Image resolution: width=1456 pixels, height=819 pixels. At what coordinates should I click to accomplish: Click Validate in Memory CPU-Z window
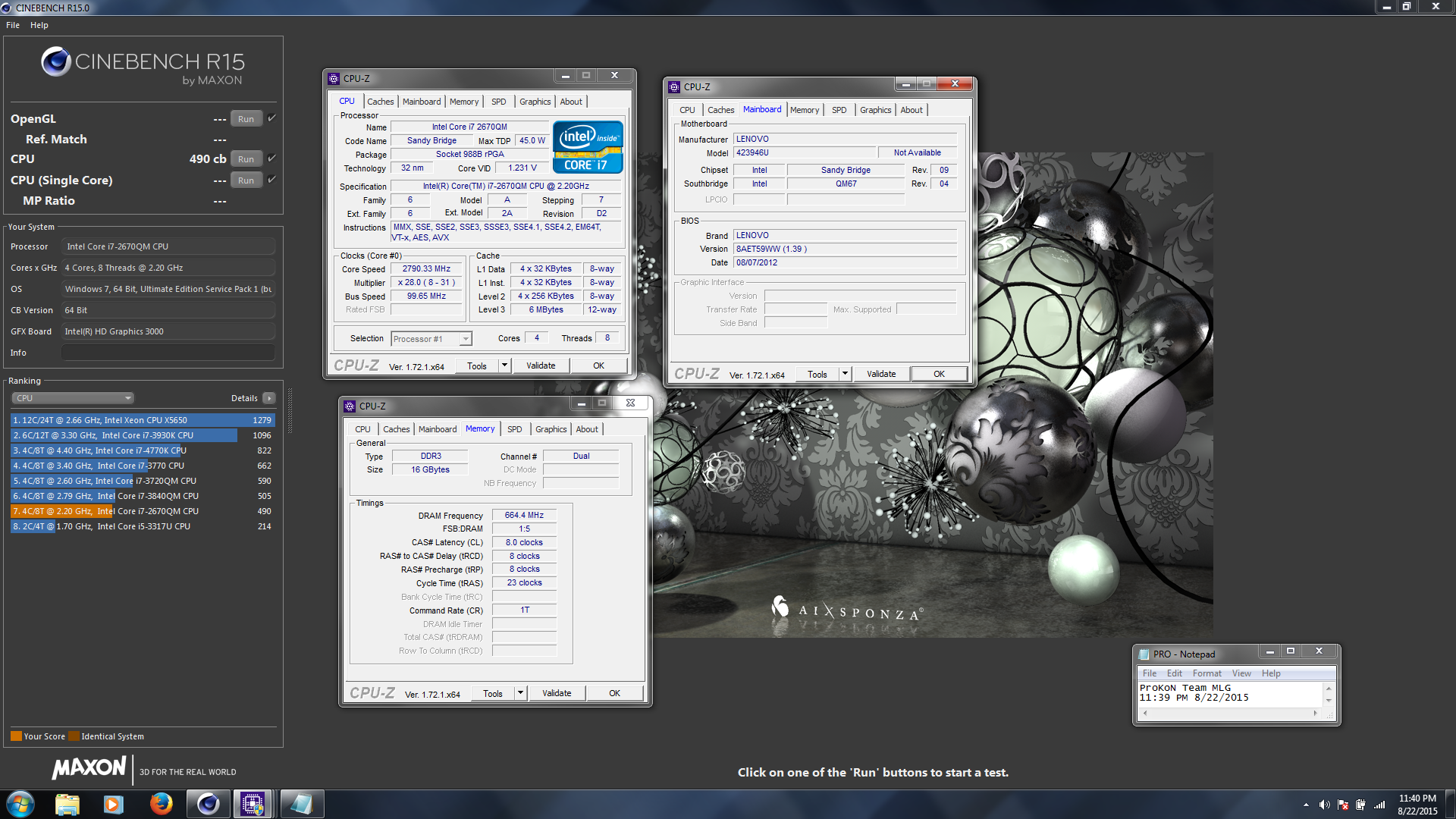(557, 693)
